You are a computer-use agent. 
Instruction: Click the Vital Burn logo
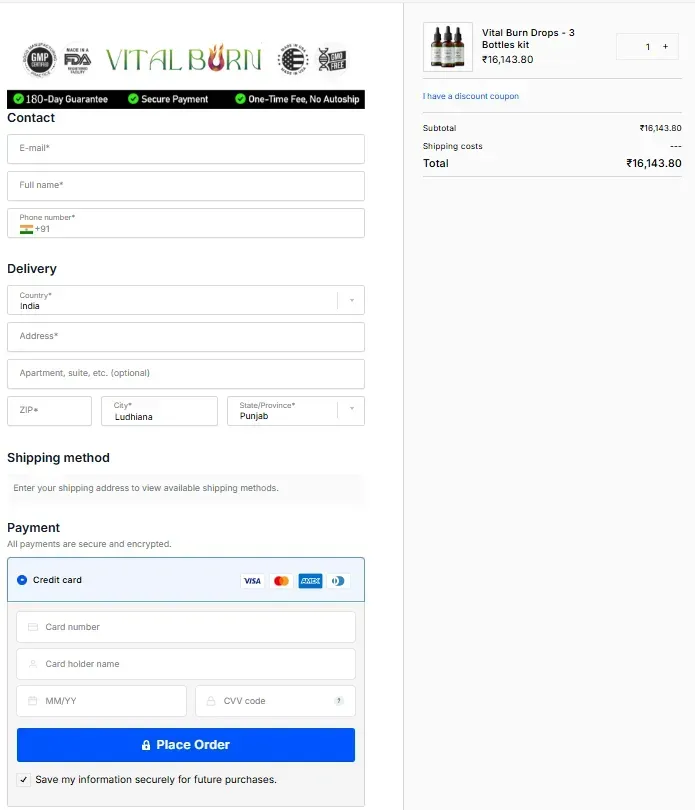pos(183,58)
